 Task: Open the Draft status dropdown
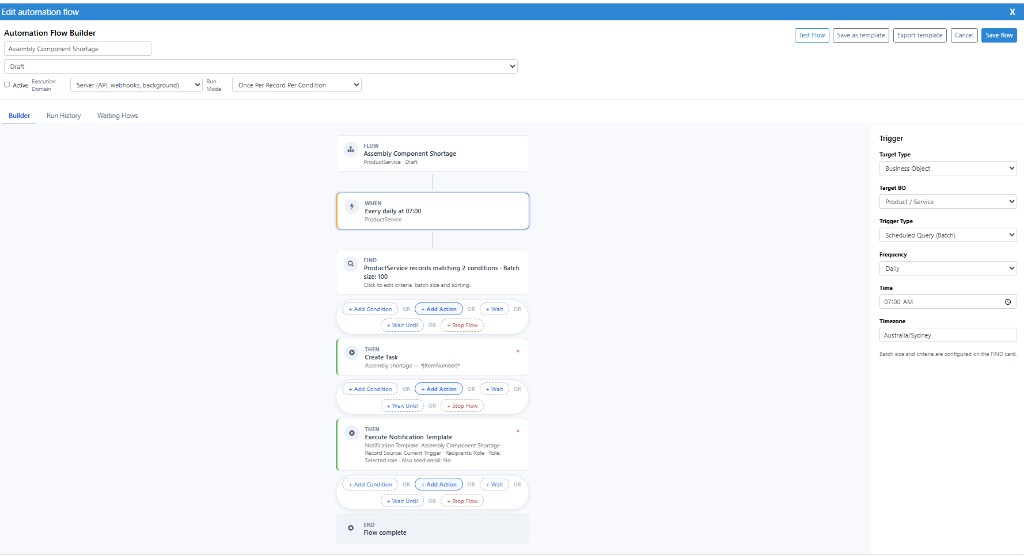pos(261,66)
